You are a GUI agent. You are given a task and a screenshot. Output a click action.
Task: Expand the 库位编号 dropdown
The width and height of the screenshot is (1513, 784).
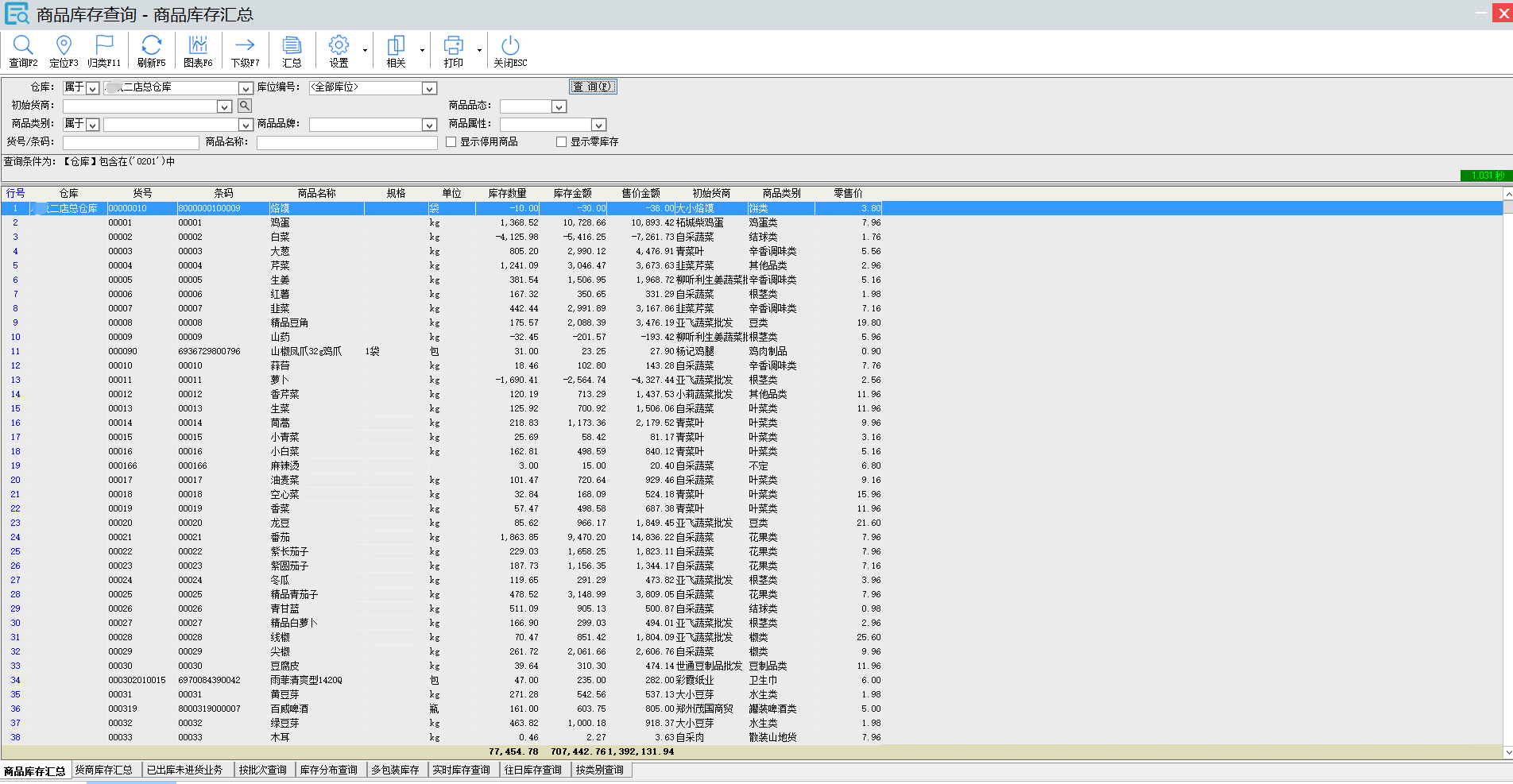click(x=429, y=88)
